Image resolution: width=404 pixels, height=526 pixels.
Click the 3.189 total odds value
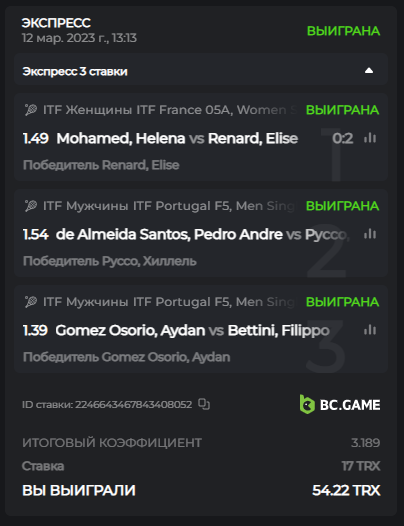(x=365, y=443)
